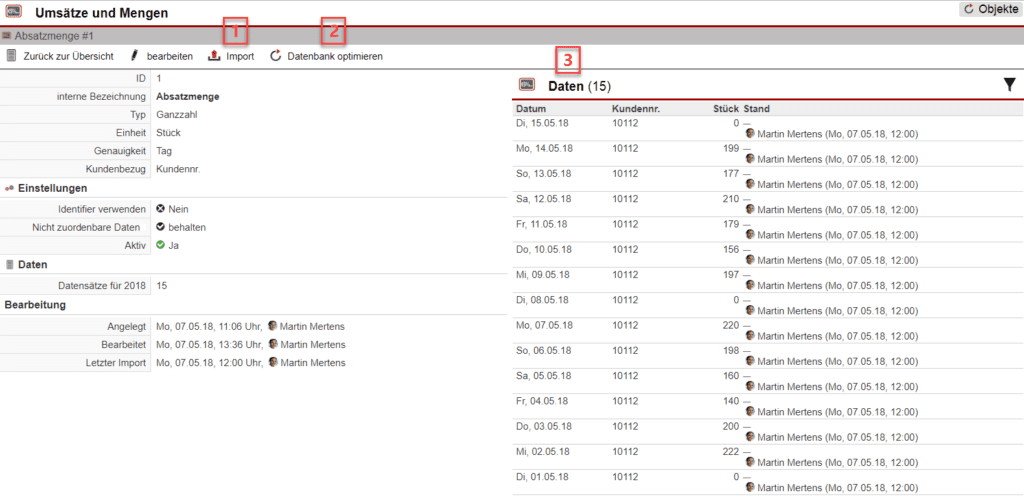
Task: Click the pencil bearbeiten icon
Action: (x=134, y=56)
